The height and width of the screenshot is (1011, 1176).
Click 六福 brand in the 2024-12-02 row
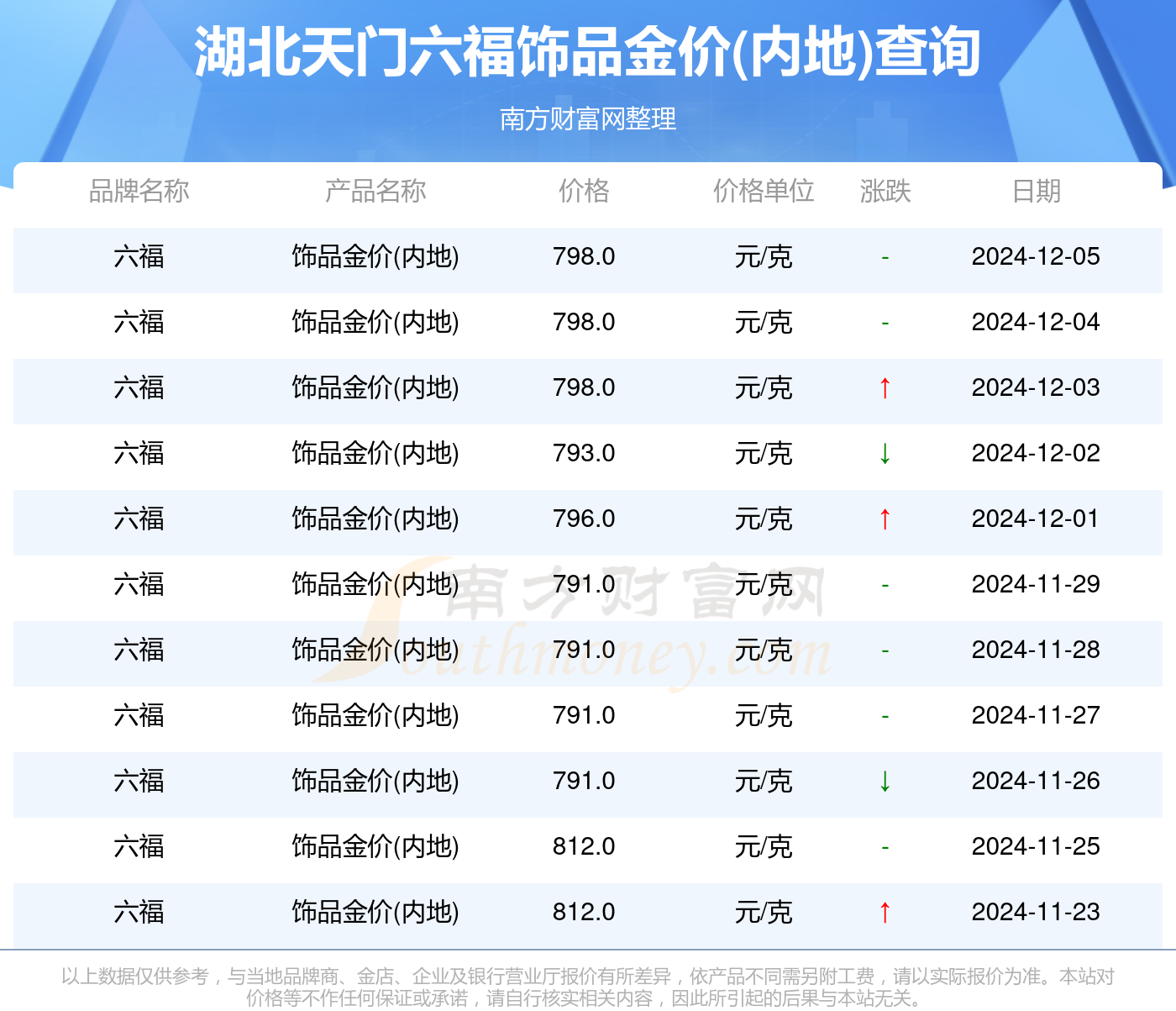pyautogui.click(x=139, y=453)
